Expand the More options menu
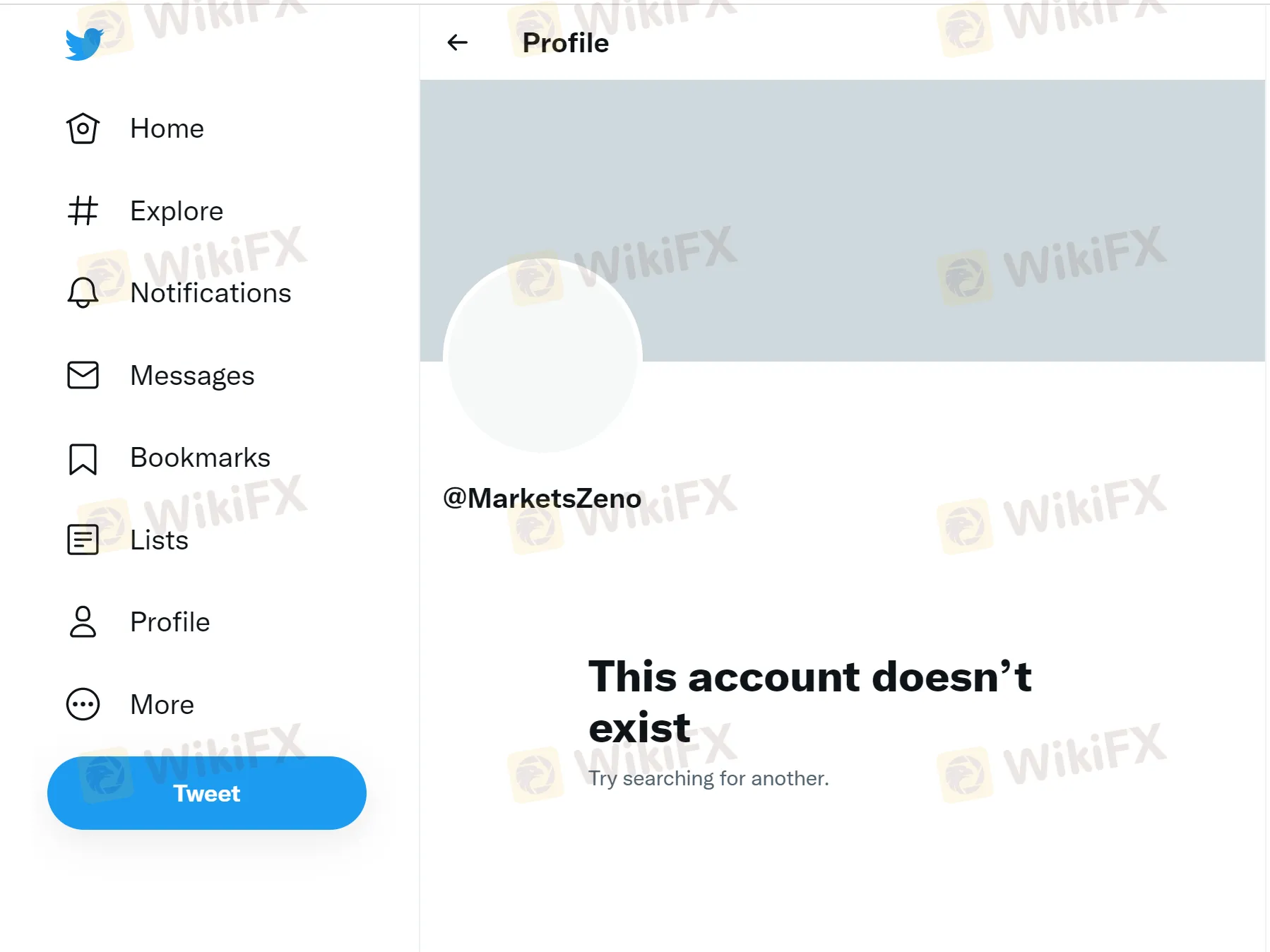The width and height of the screenshot is (1270, 952). [162, 705]
